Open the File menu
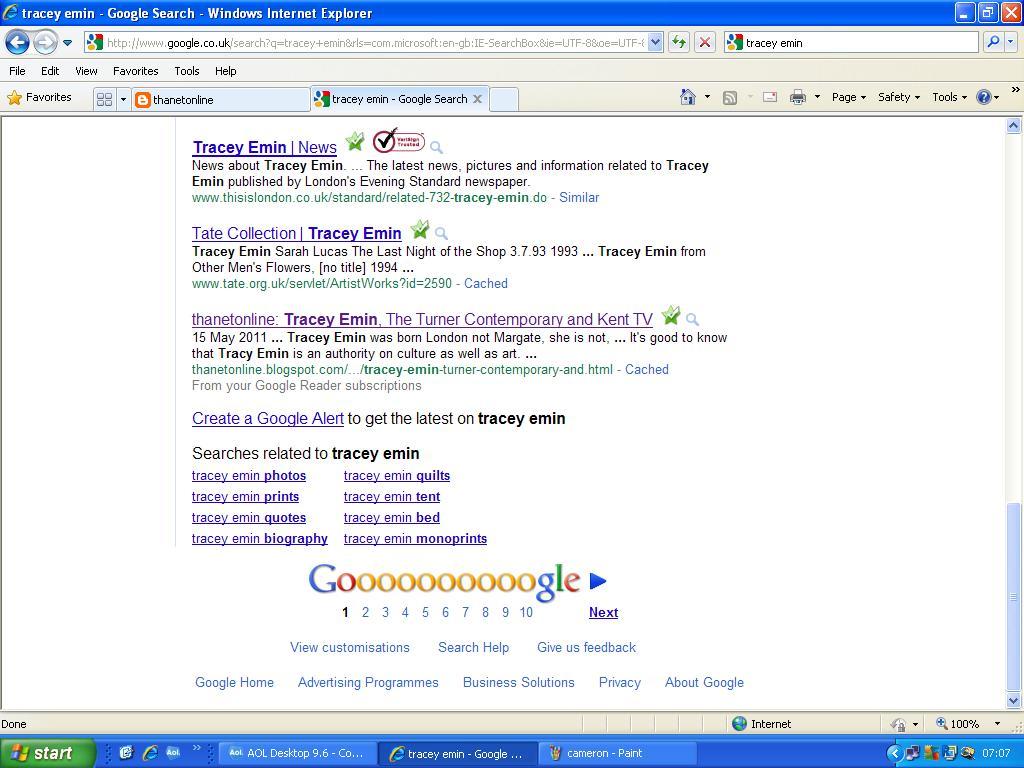Screen dimensions: 1024x768 click(x=18, y=71)
